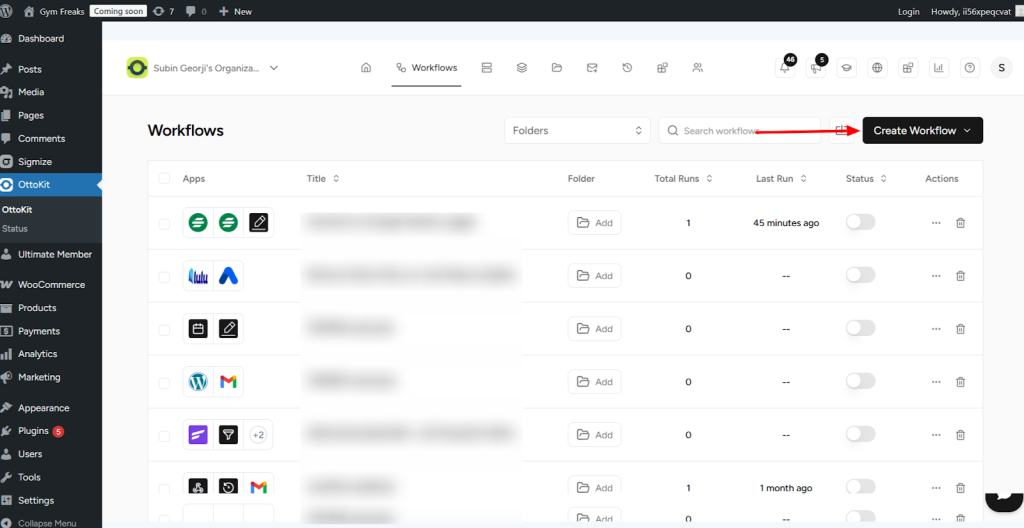1024x528 pixels.
Task: Click the notifications bell icon
Action: 786,68
